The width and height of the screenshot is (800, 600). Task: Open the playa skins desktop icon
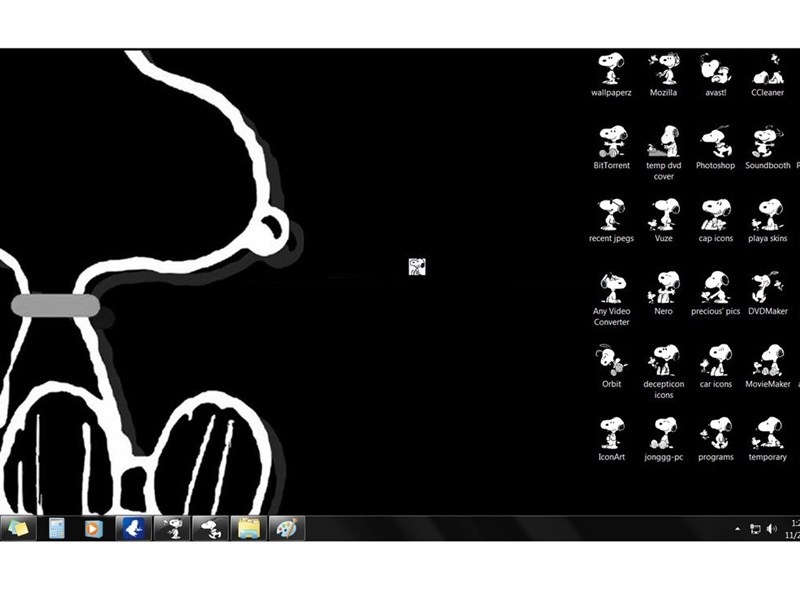pos(767,220)
